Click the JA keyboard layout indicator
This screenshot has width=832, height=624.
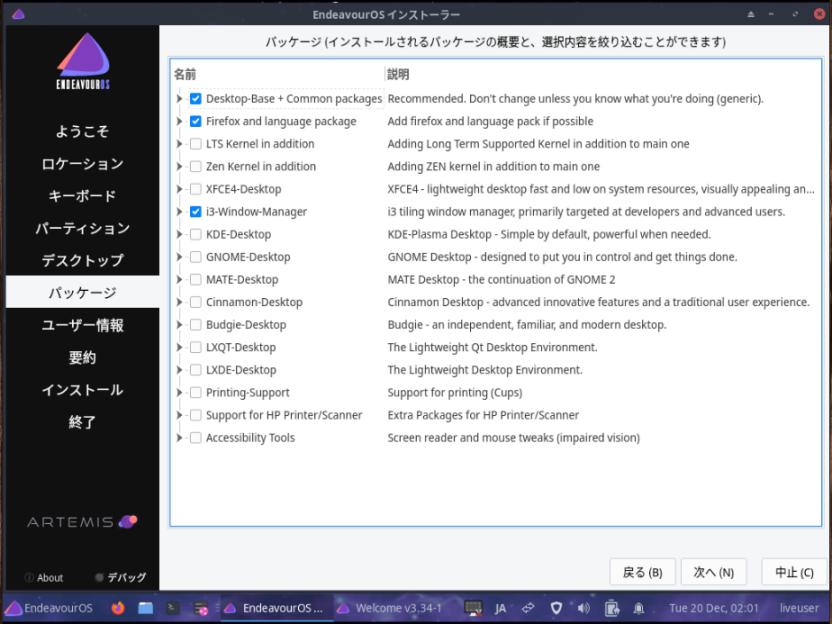pyautogui.click(x=500, y=608)
